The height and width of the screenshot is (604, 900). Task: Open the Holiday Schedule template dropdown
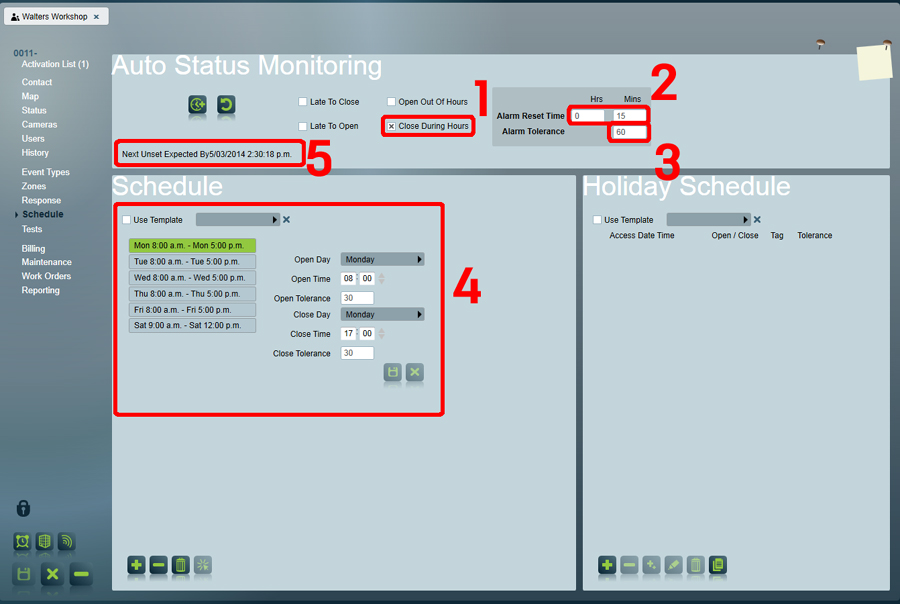click(x=708, y=219)
